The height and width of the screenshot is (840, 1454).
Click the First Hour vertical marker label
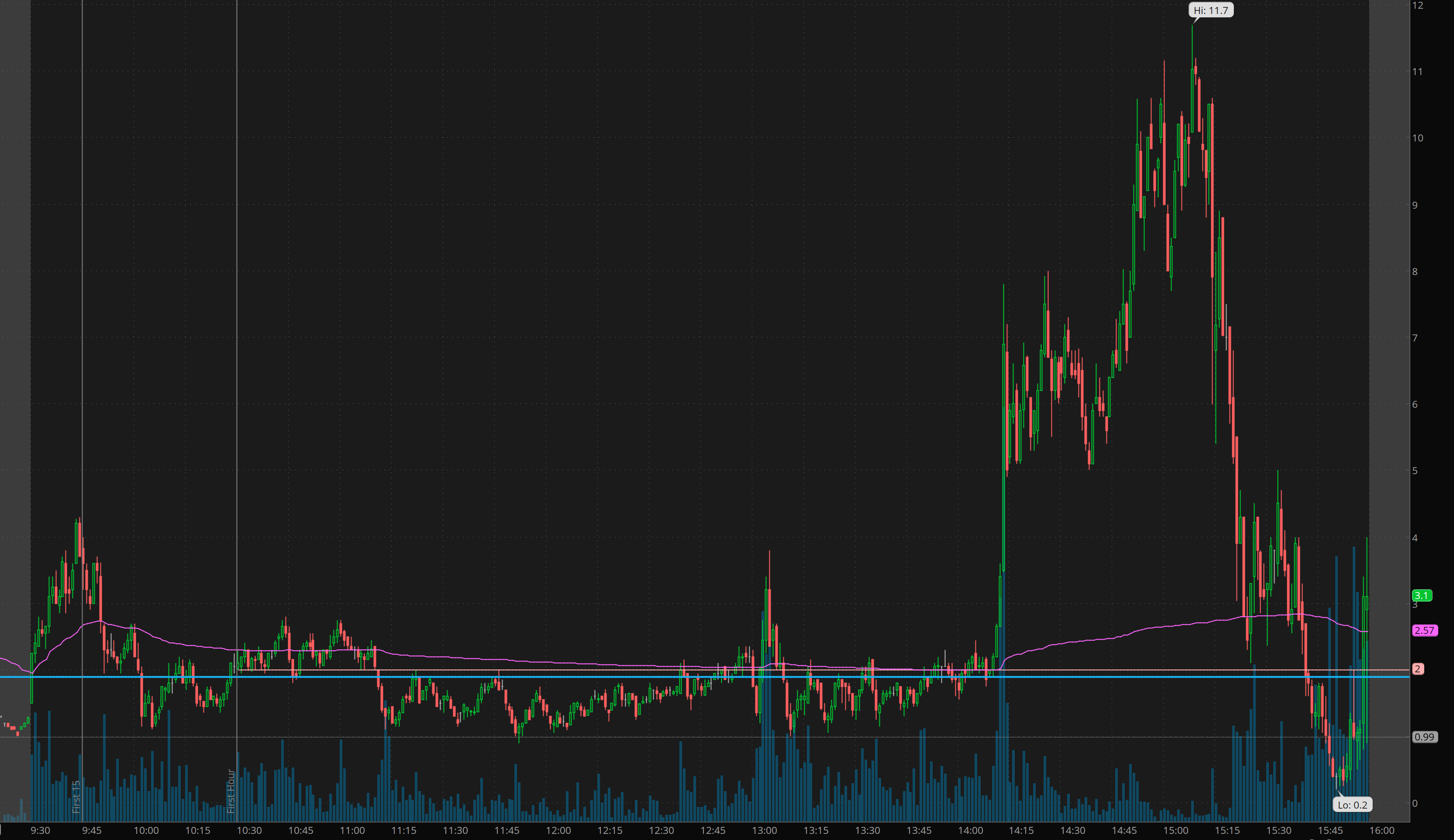(231, 790)
